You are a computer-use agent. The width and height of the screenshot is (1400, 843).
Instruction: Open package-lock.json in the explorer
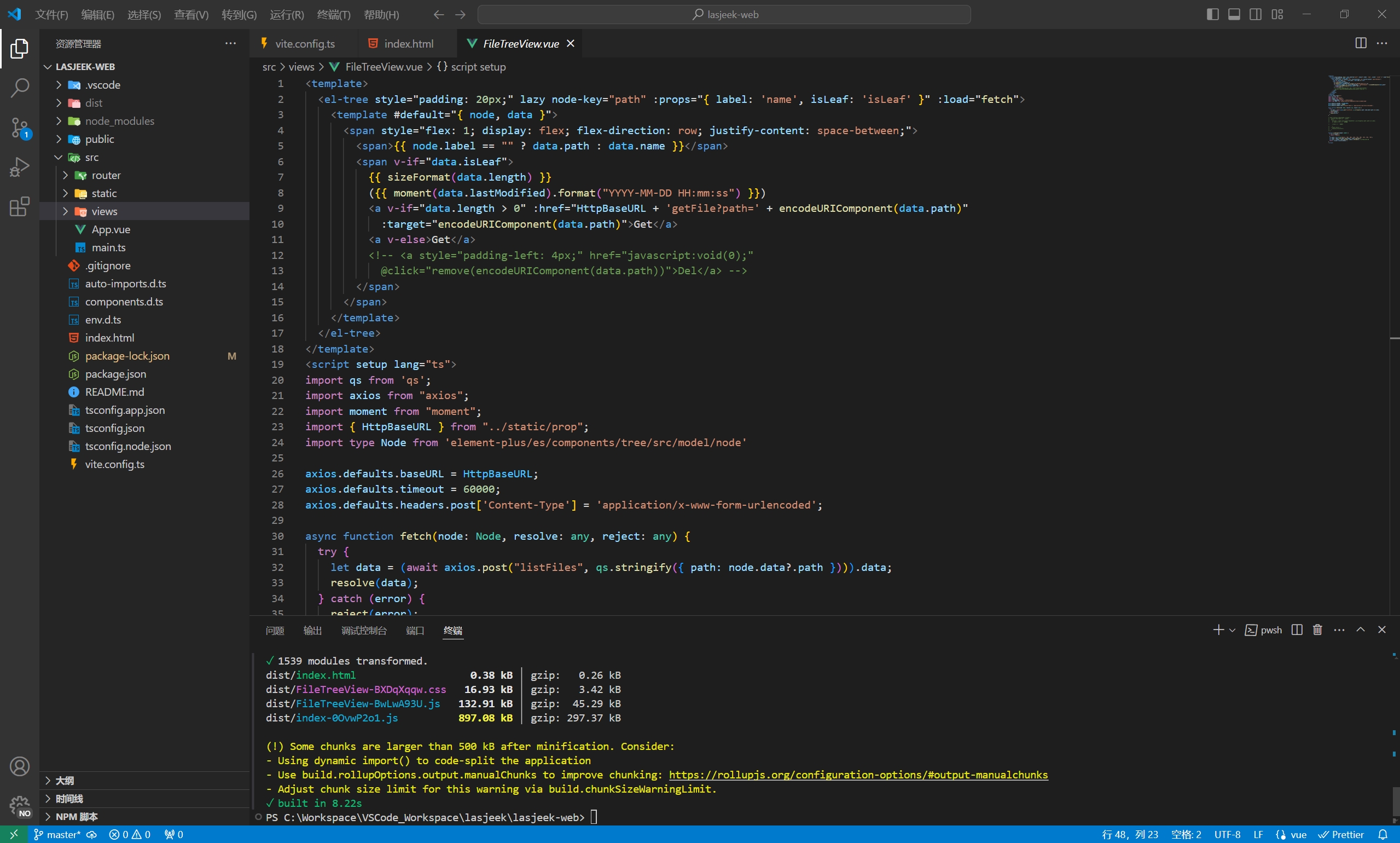tap(144, 356)
